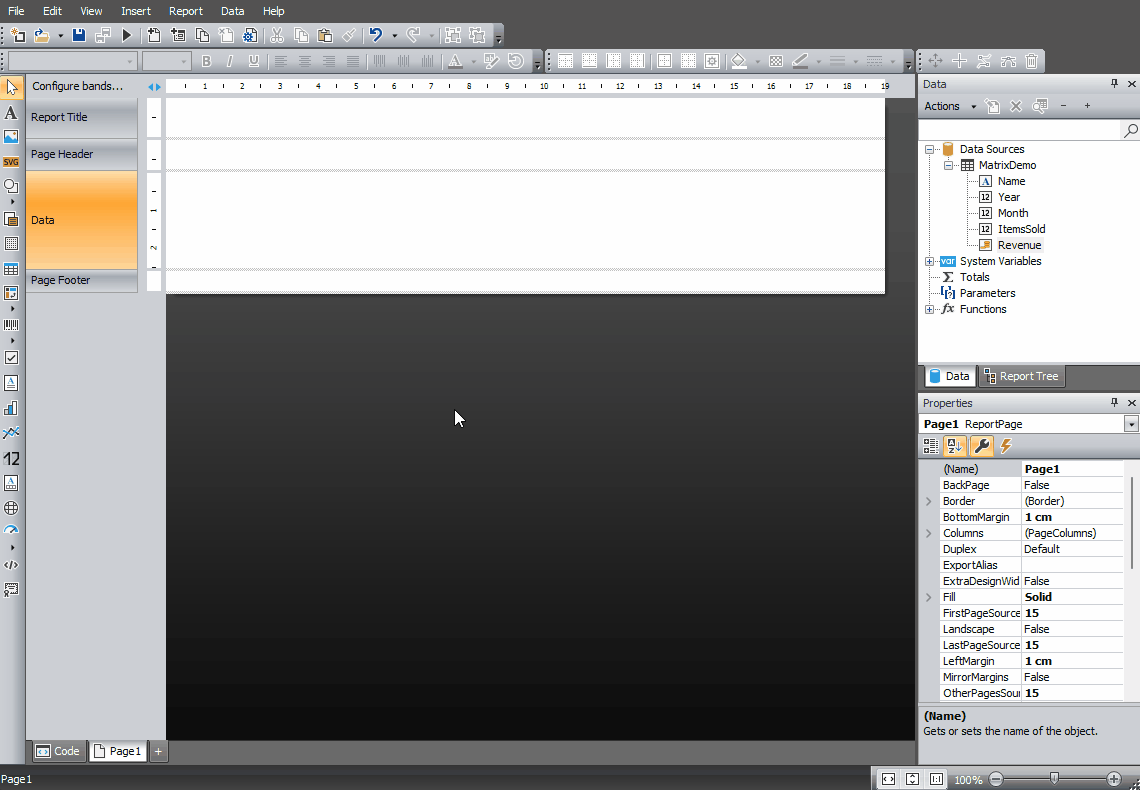
Task: Select the Barcode object tool
Action: point(11,325)
